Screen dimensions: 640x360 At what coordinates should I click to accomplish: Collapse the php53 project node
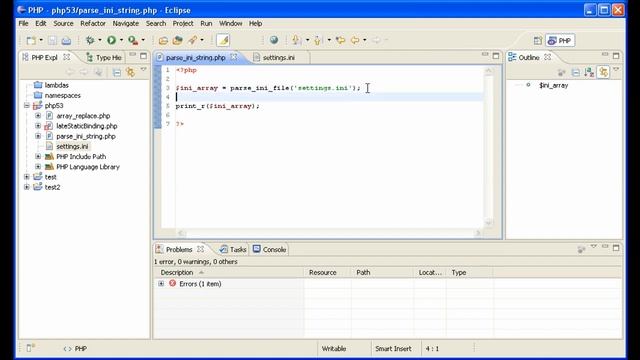click(27, 106)
